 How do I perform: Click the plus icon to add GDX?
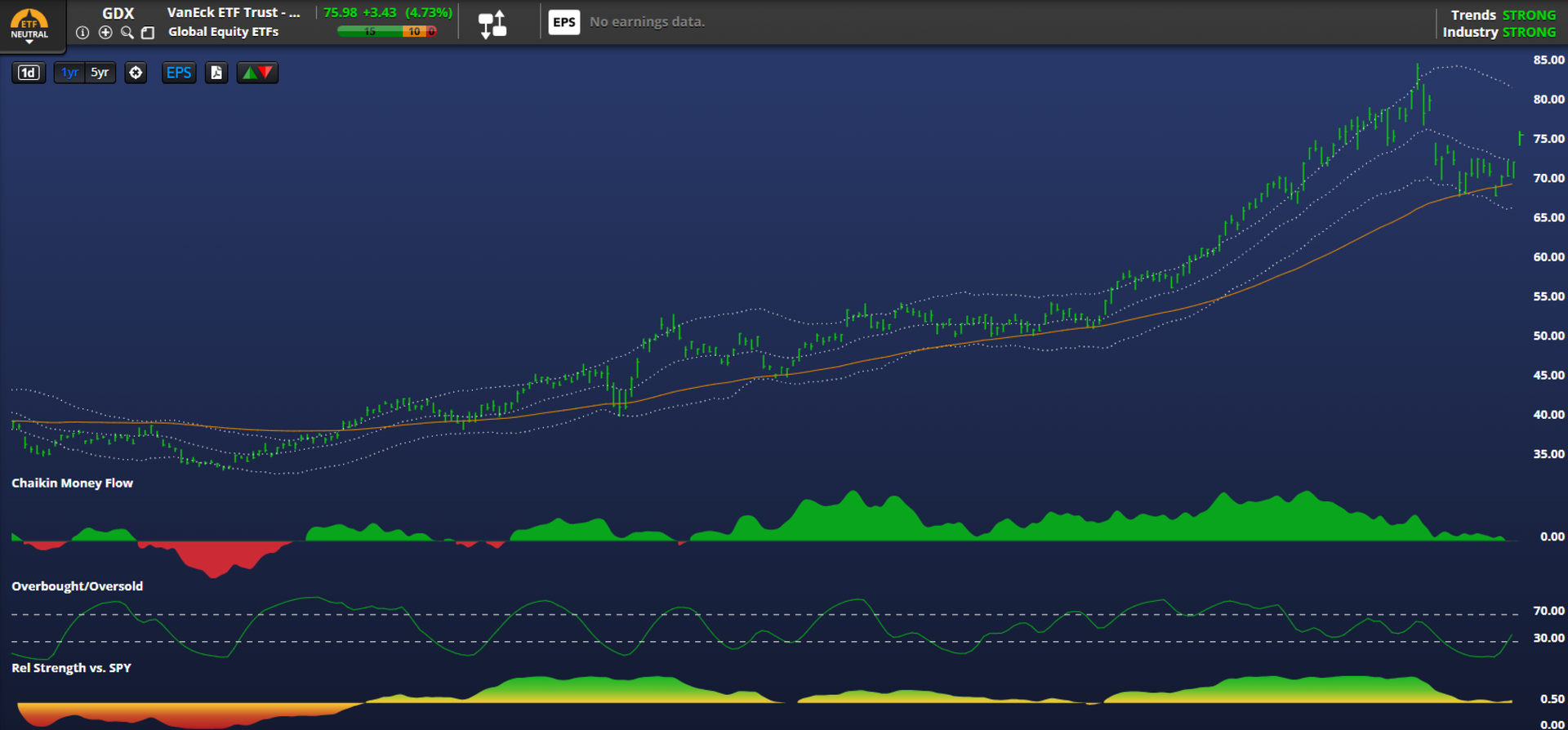105,33
